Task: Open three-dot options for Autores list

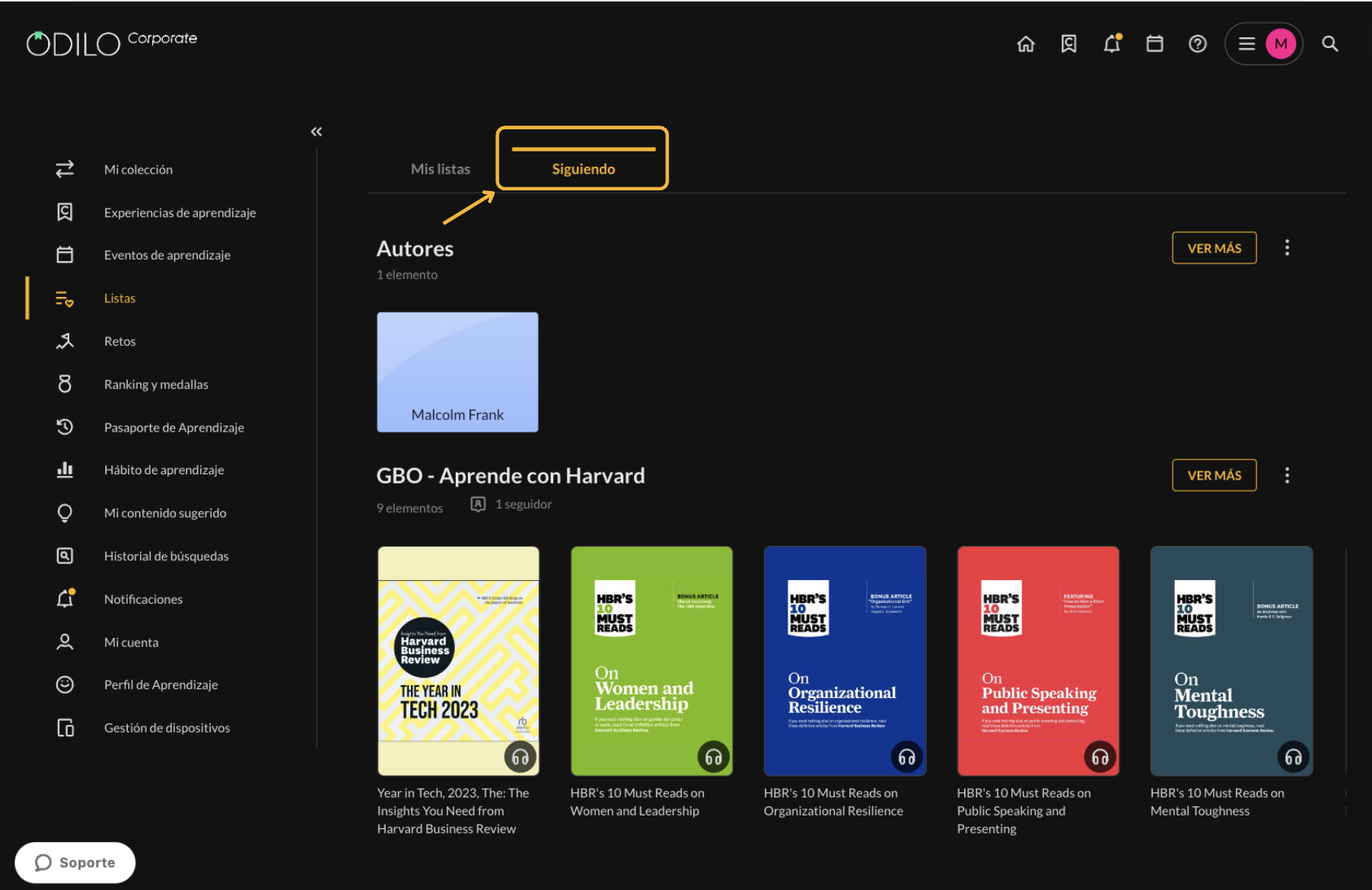Action: 1288,247
